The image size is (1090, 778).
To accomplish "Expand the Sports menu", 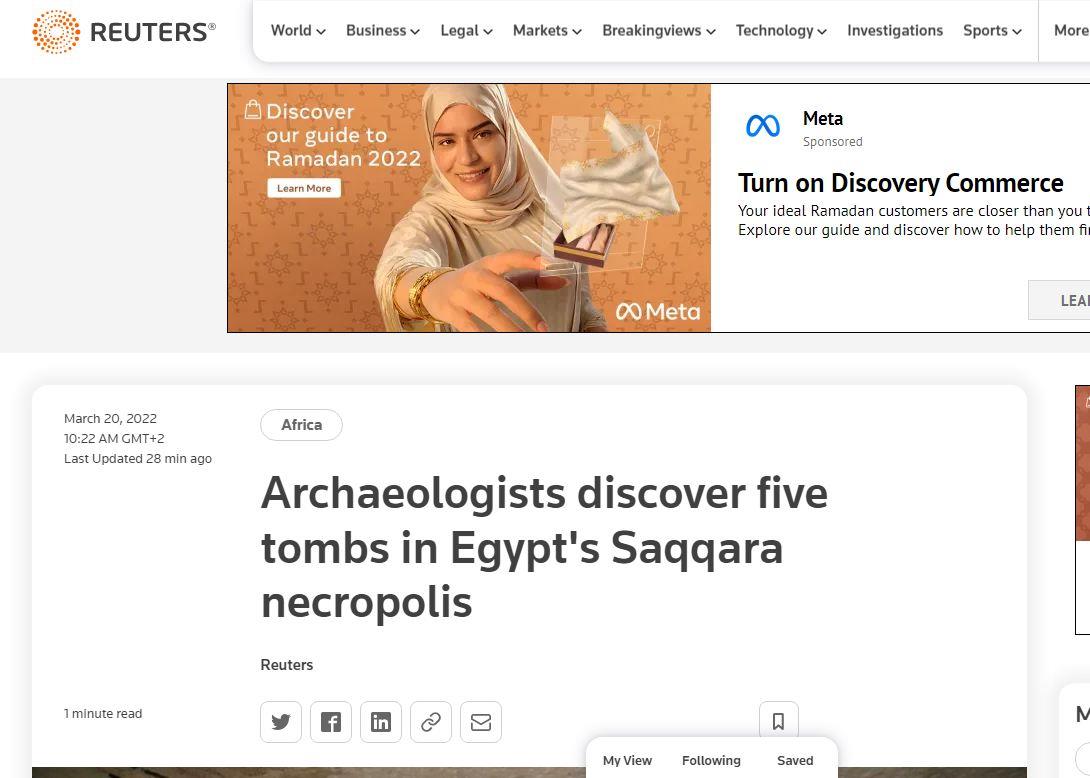I will click(993, 31).
